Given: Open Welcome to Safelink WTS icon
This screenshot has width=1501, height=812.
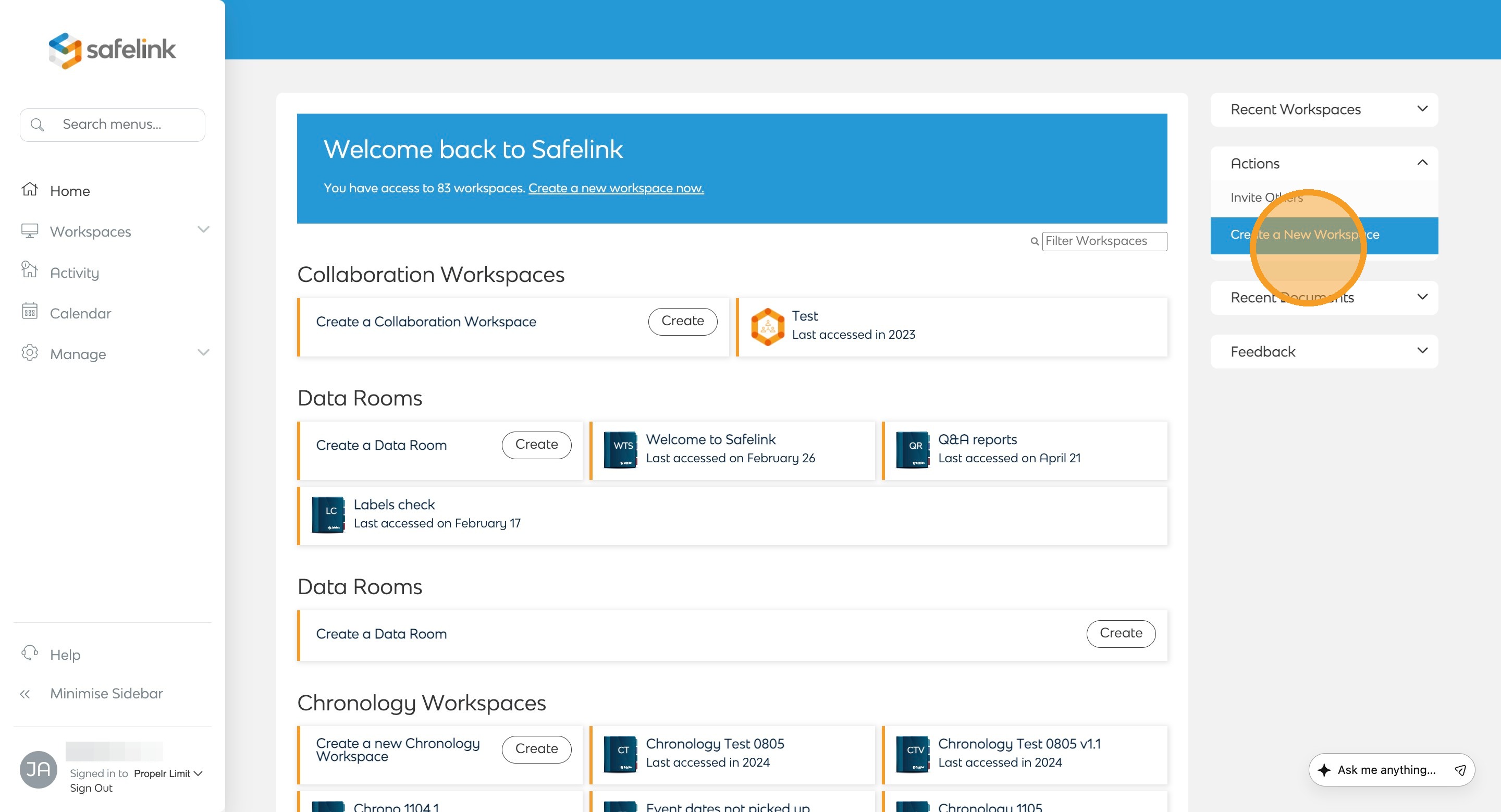Looking at the screenshot, I should tap(620, 450).
